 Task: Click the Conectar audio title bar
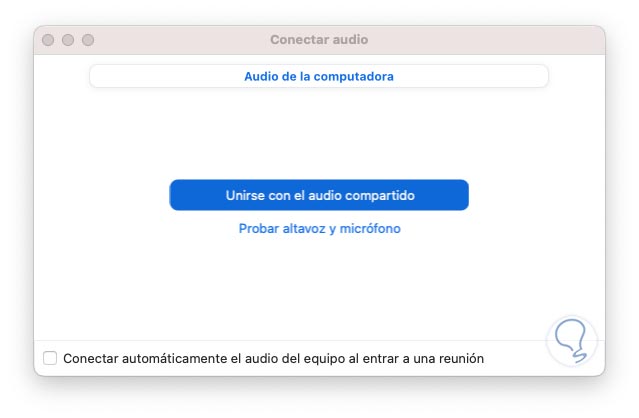click(319, 40)
